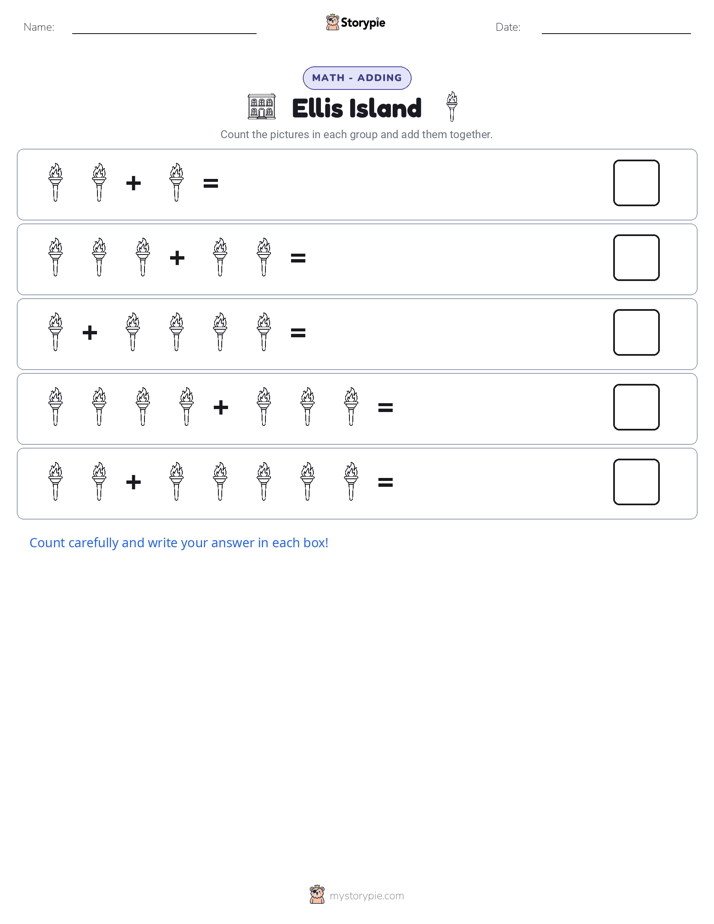The image size is (714, 924).
Task: Select the answer box in the third row
Action: [636, 332]
